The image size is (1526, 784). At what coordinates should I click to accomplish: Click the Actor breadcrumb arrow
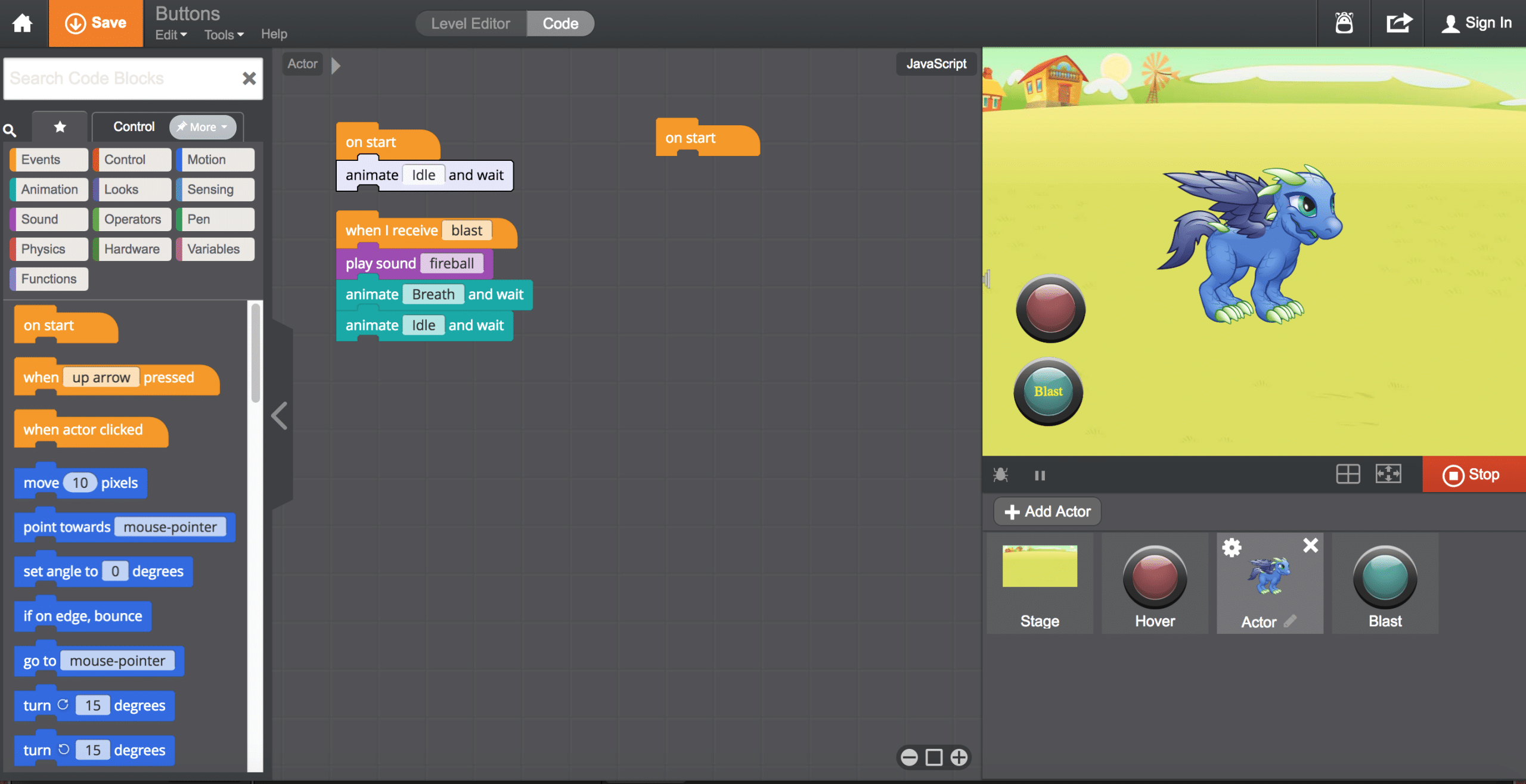pos(335,63)
